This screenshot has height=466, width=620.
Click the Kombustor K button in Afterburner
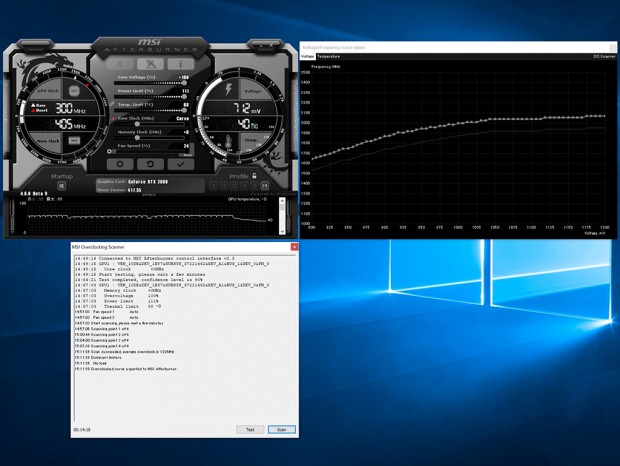click(x=120, y=64)
